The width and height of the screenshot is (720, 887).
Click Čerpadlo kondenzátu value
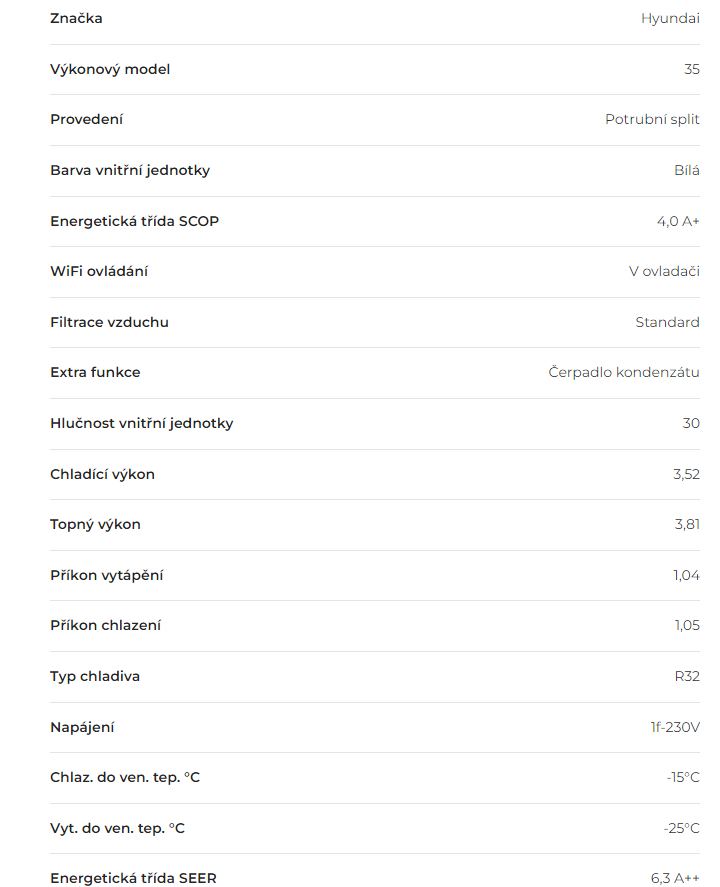624,372
